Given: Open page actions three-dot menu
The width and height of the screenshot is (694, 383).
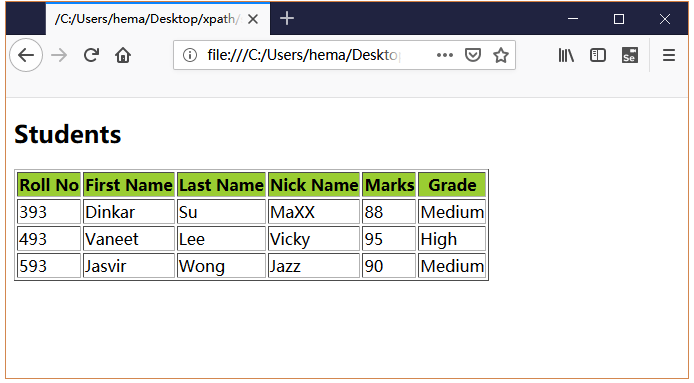Looking at the screenshot, I should pos(445,55).
